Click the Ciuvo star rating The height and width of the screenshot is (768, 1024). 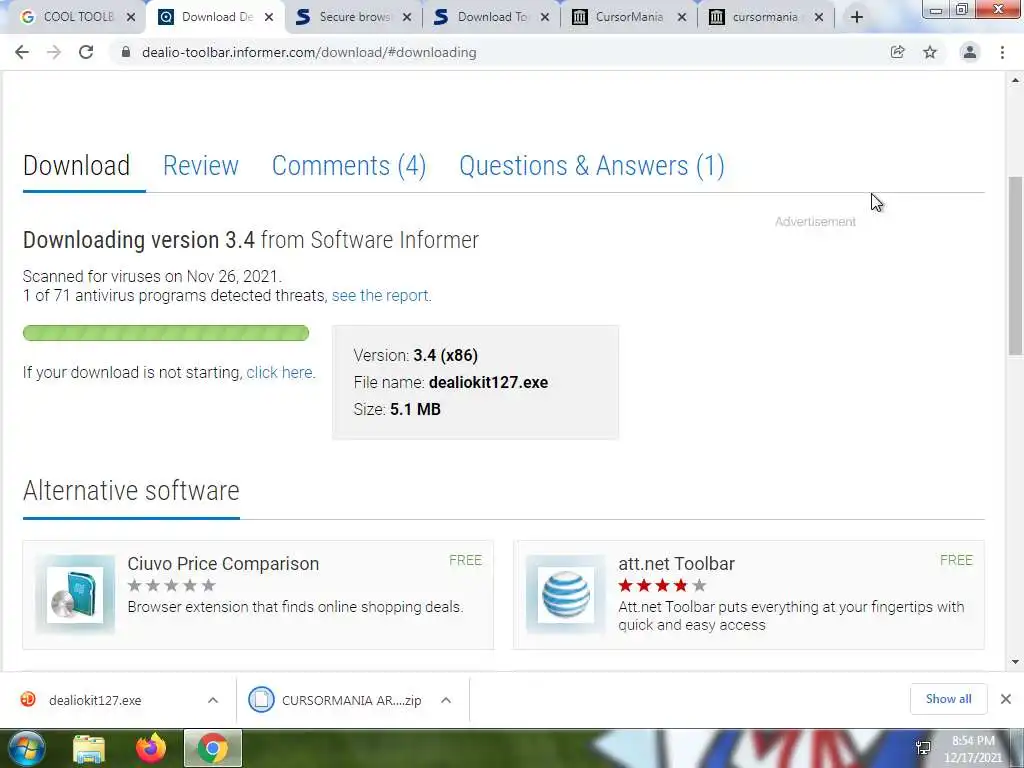point(171,585)
